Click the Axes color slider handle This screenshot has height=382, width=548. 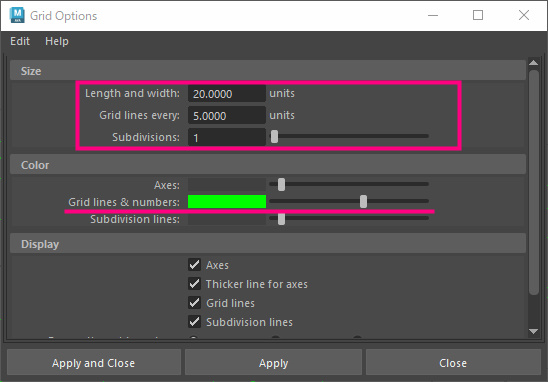(281, 184)
